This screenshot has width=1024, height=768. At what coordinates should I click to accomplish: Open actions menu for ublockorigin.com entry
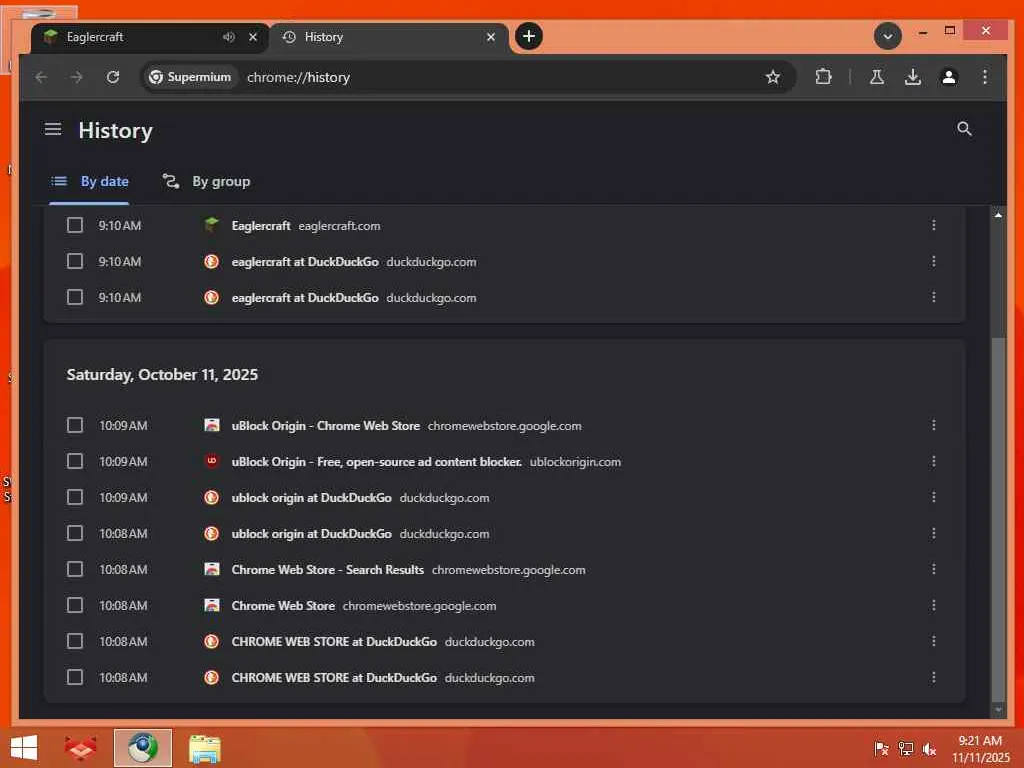click(x=934, y=461)
